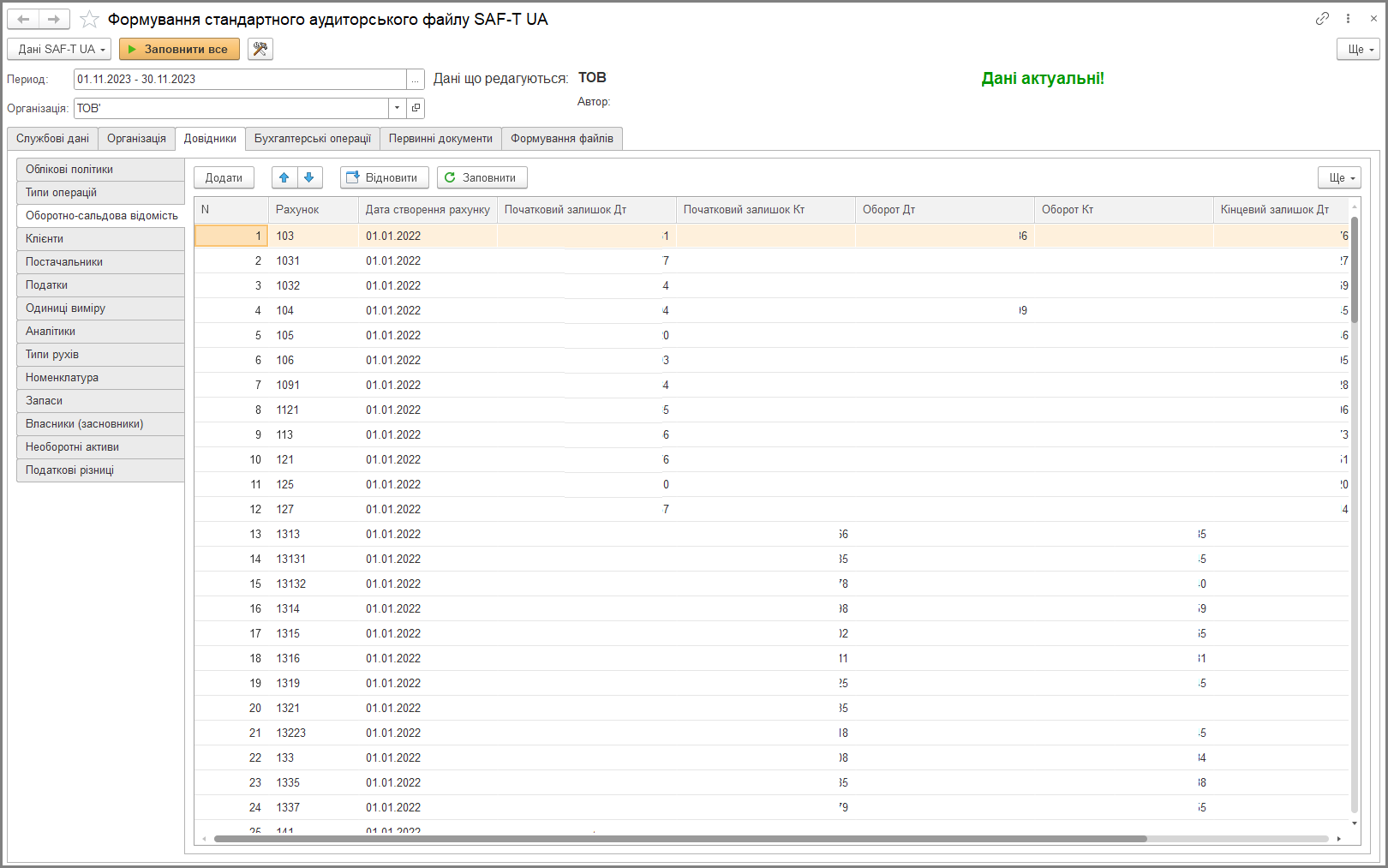The image size is (1388, 868).
Task: Click the Заповнити refresh button
Action: 482,177
